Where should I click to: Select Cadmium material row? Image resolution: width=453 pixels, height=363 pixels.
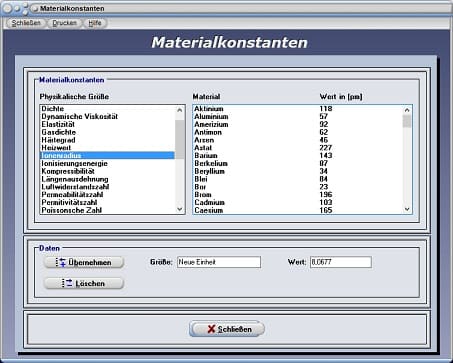(298, 202)
